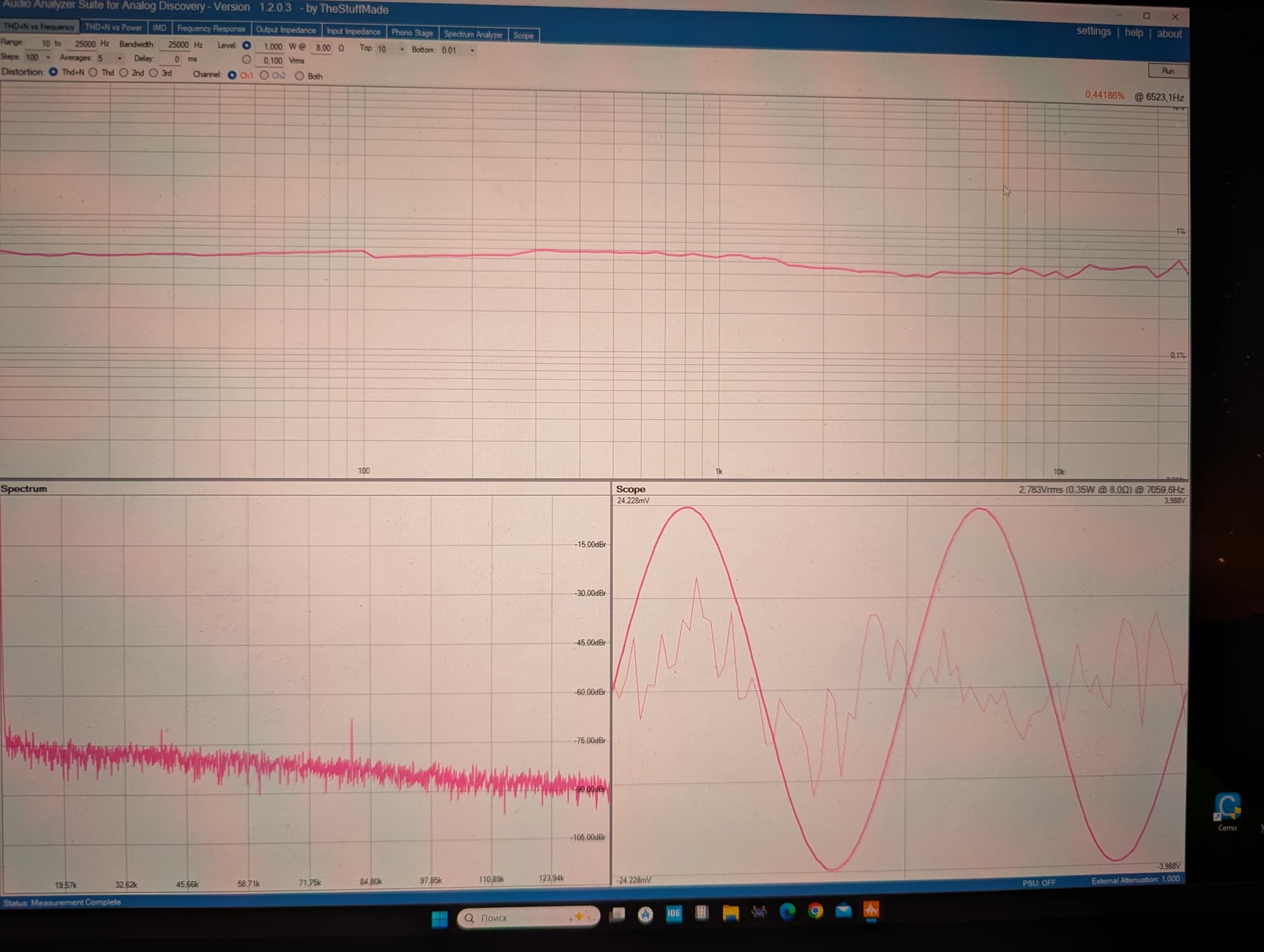Image resolution: width=1264 pixels, height=952 pixels.
Task: Open the Output Impedance tab
Action: [x=286, y=30]
